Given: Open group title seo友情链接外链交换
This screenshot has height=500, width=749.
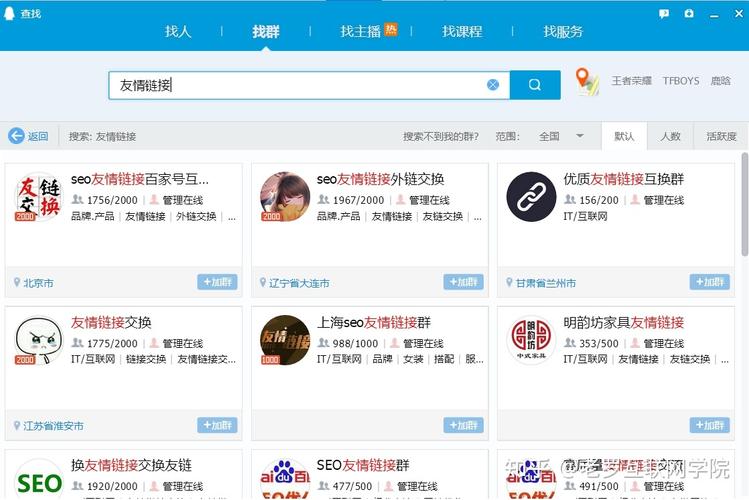Looking at the screenshot, I should [x=381, y=180].
